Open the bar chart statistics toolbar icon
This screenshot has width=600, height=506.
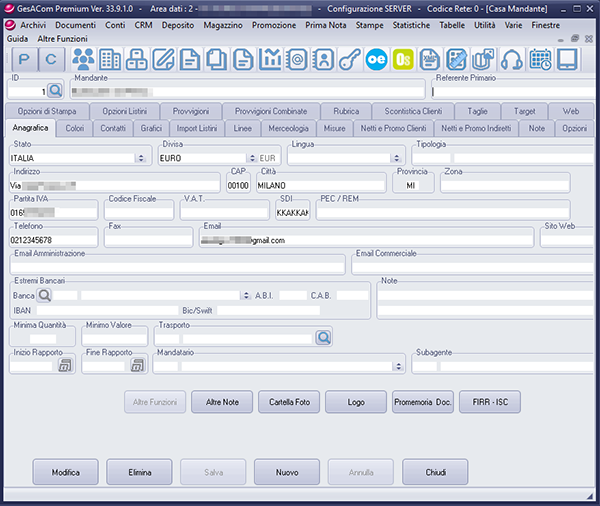click(270, 60)
